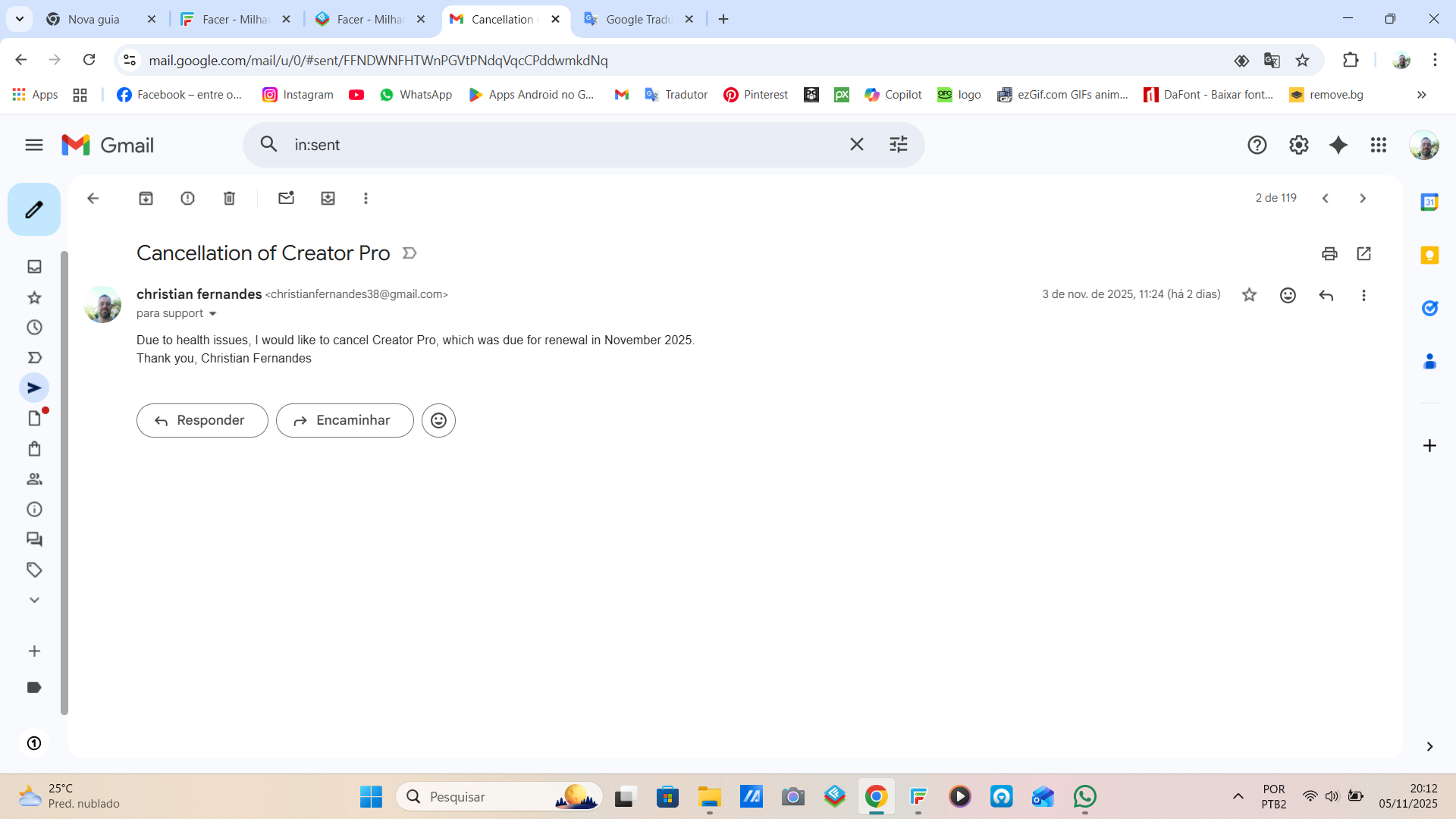Expand recipient details next to 'para support'
The width and height of the screenshot is (1456, 819).
pos(212,314)
